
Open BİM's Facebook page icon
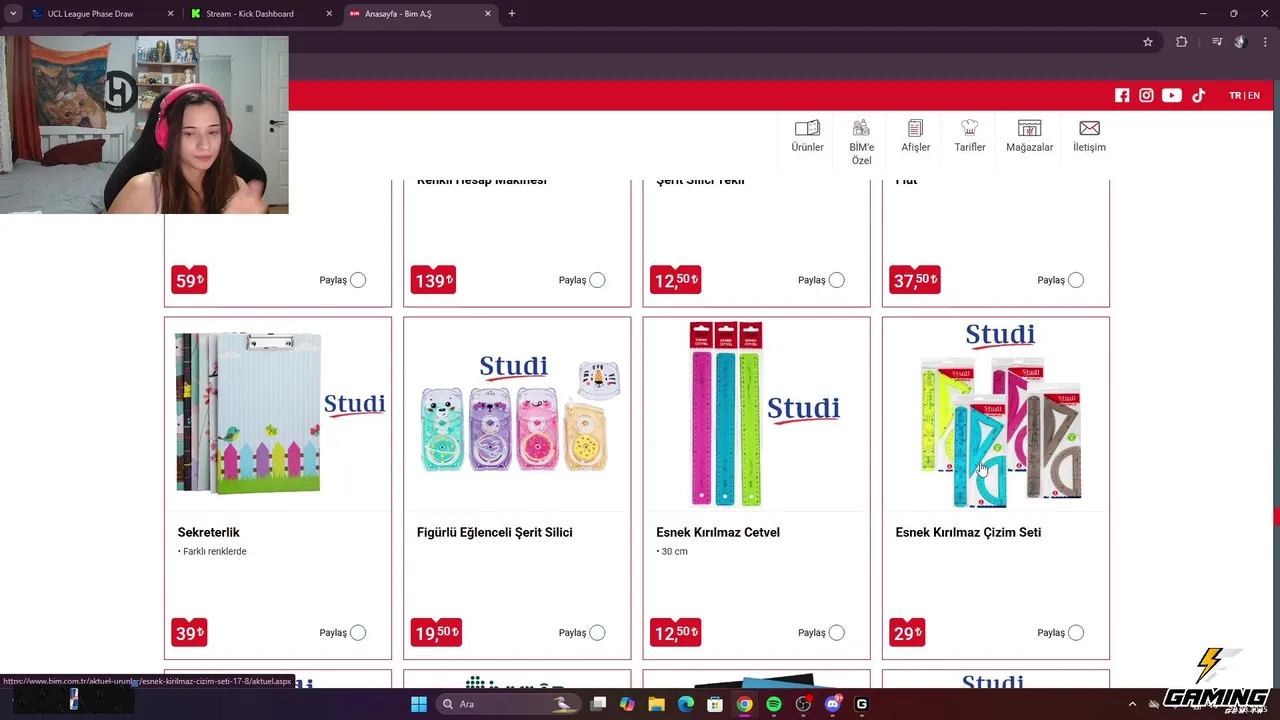1122,95
